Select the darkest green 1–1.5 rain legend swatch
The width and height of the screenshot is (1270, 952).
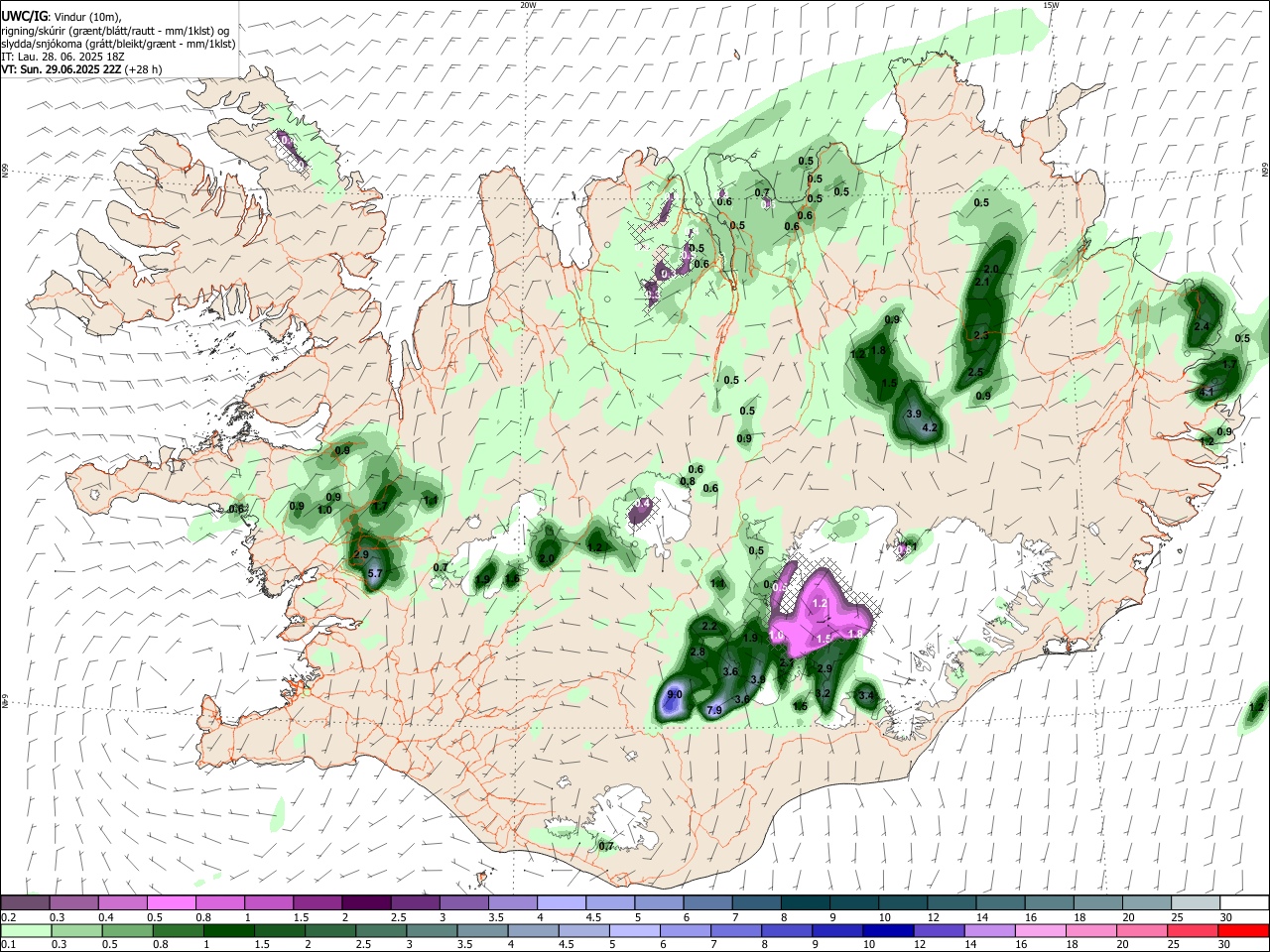pyautogui.click(x=227, y=930)
